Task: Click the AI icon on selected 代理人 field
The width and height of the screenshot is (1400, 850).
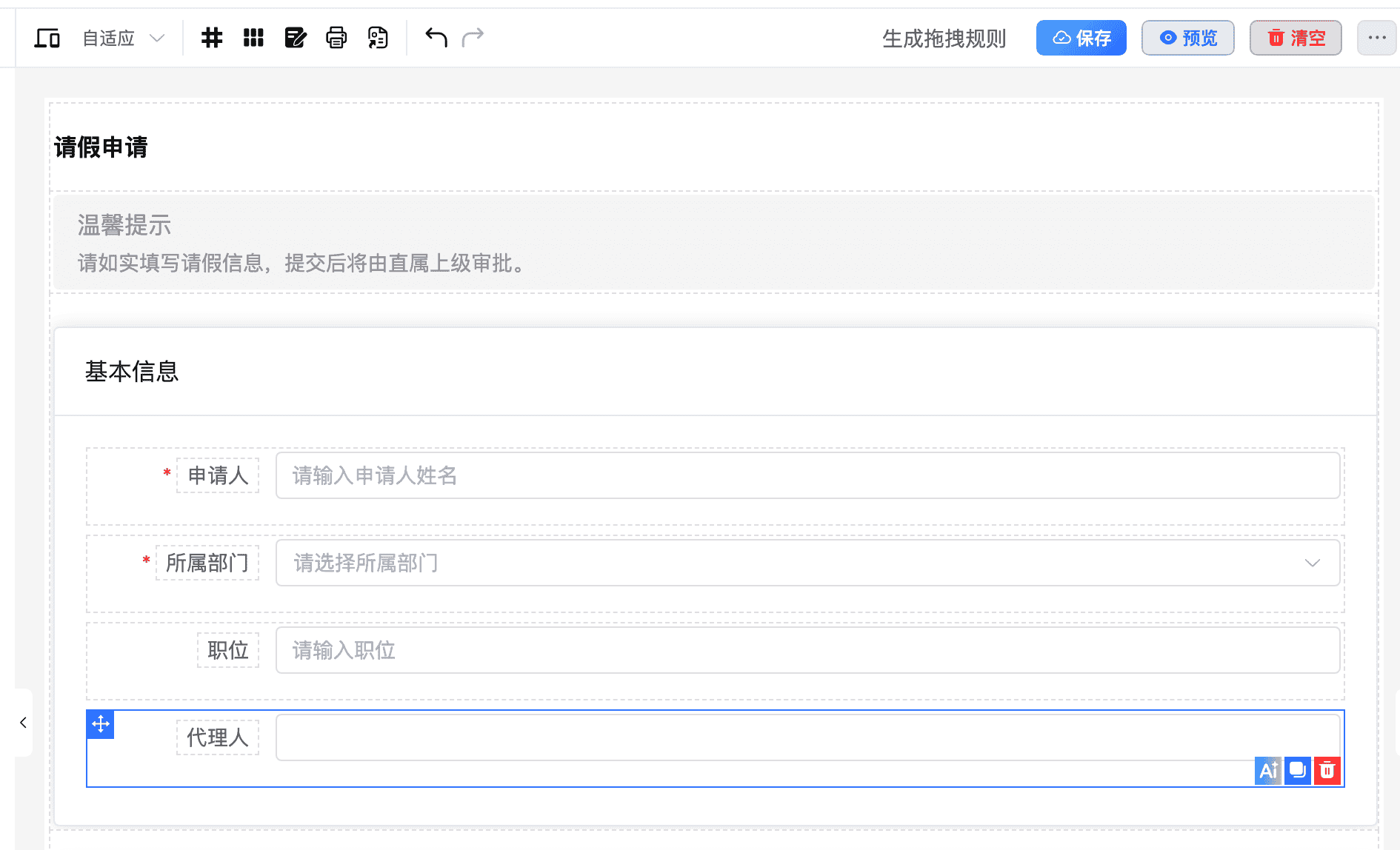Action: pyautogui.click(x=1268, y=771)
